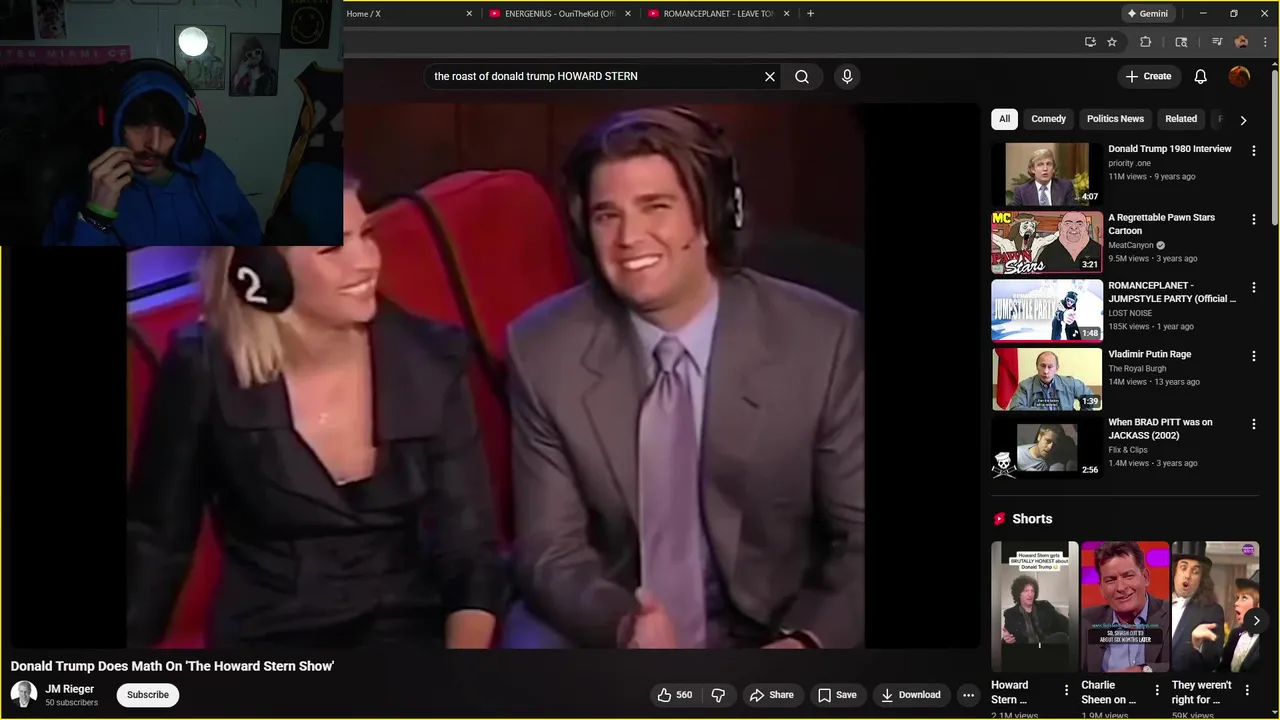Viewport: 1280px width, 720px height.
Task: Start voice search with microphone icon
Action: [x=847, y=76]
